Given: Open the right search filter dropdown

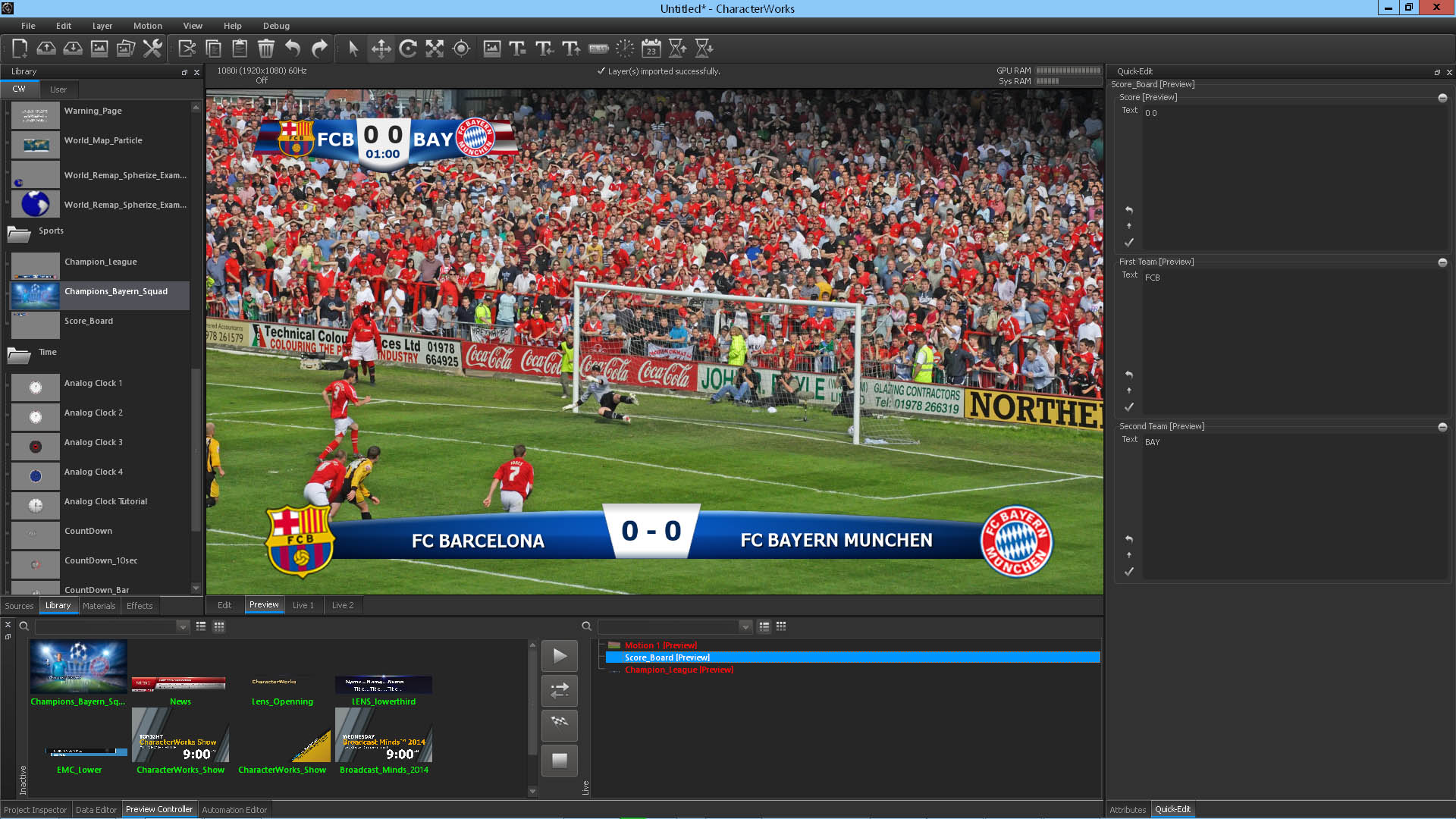Looking at the screenshot, I should coord(745,626).
